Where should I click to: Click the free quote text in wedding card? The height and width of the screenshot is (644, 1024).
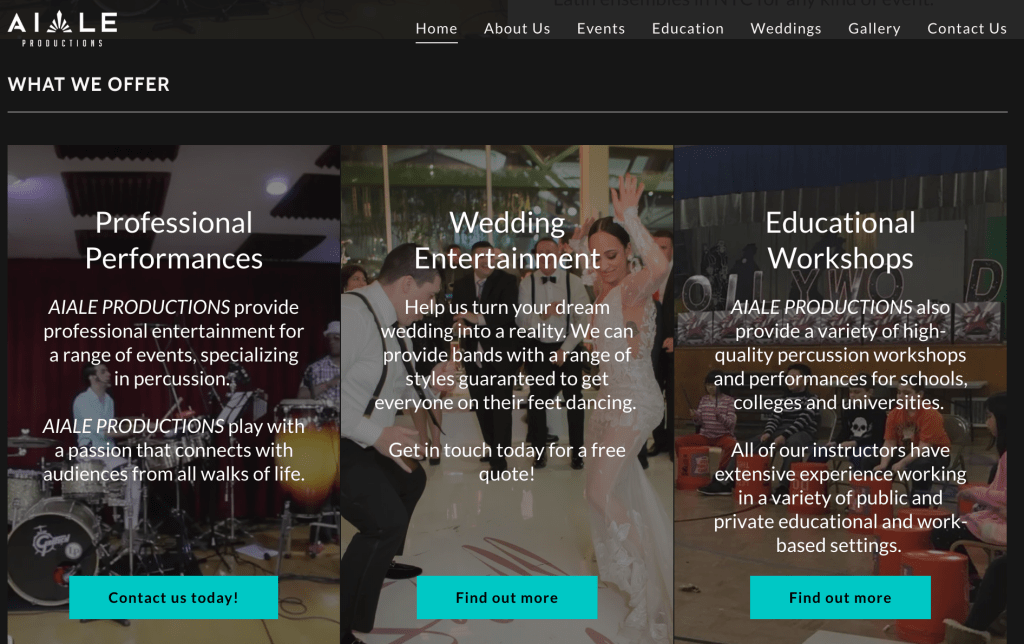[507, 462]
